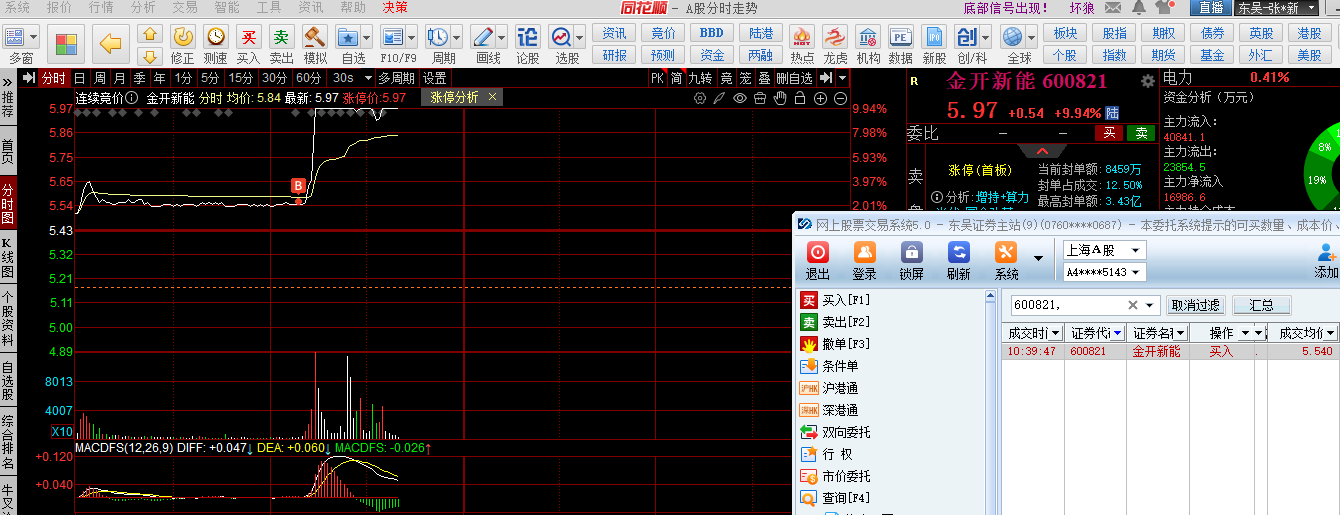
Task: Click gear settings icon beside 金开新能 600821
Action: pos(1147,81)
